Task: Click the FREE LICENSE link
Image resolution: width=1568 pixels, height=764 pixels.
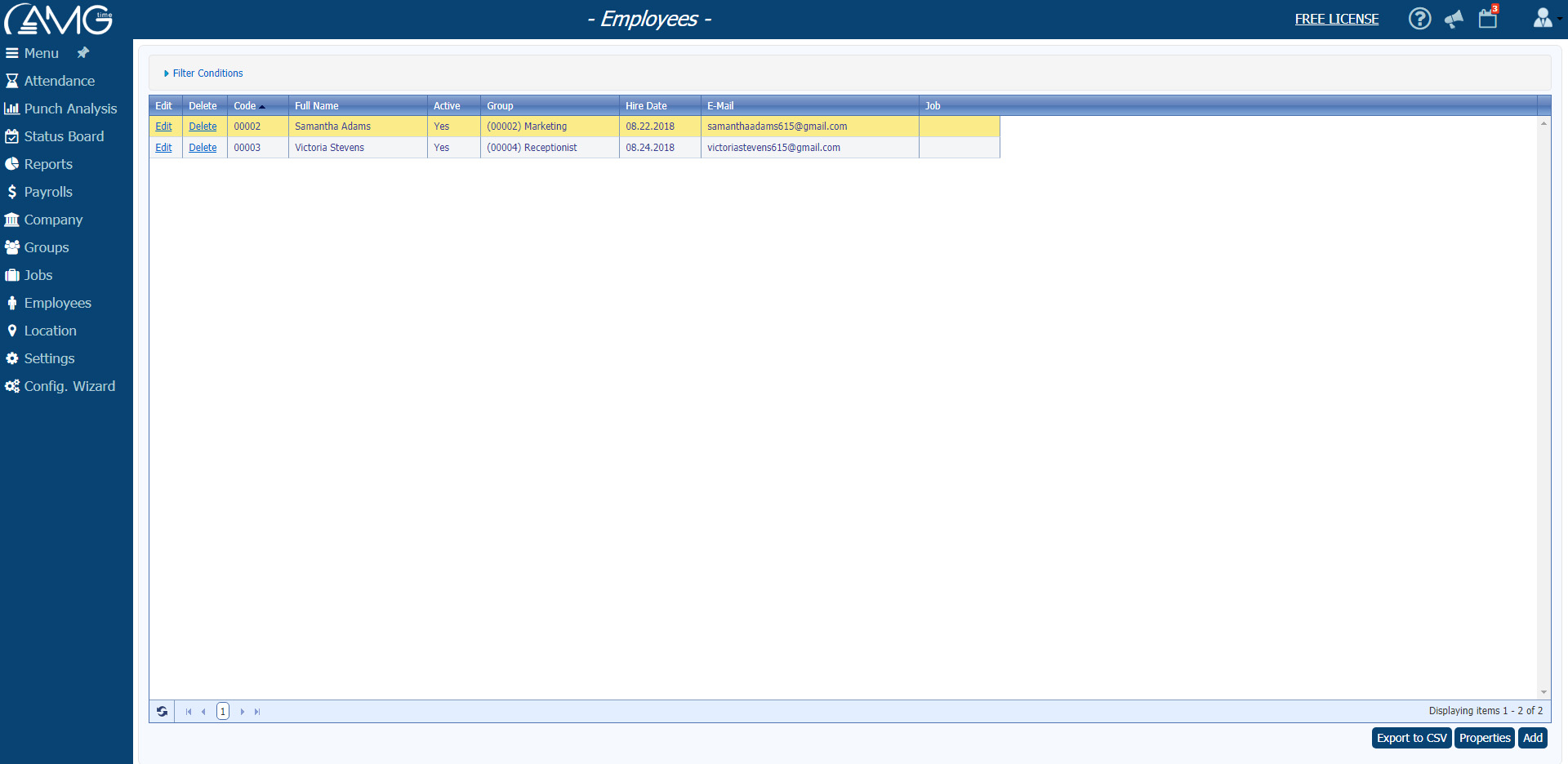Action: (1336, 19)
